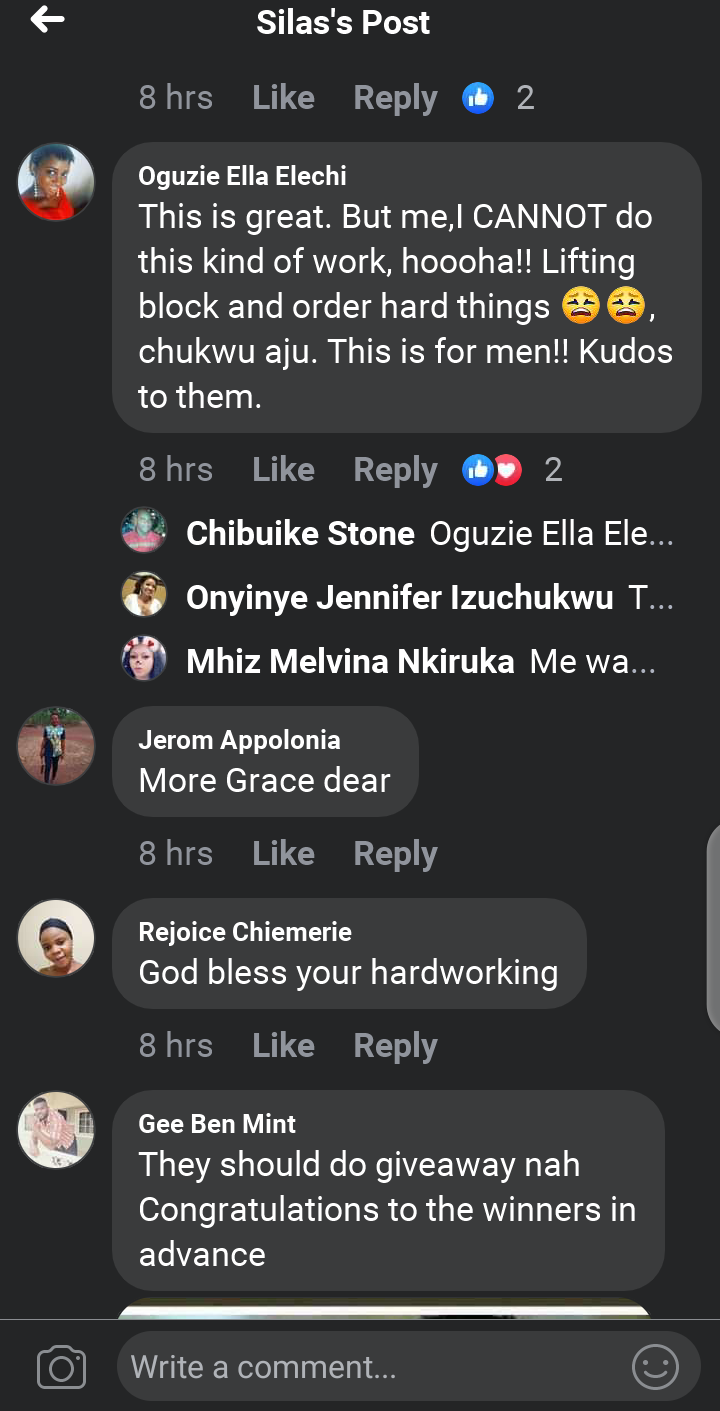Image resolution: width=720 pixels, height=1411 pixels.
Task: Open Jerom Appolonia's profile picture
Action: 56,746
